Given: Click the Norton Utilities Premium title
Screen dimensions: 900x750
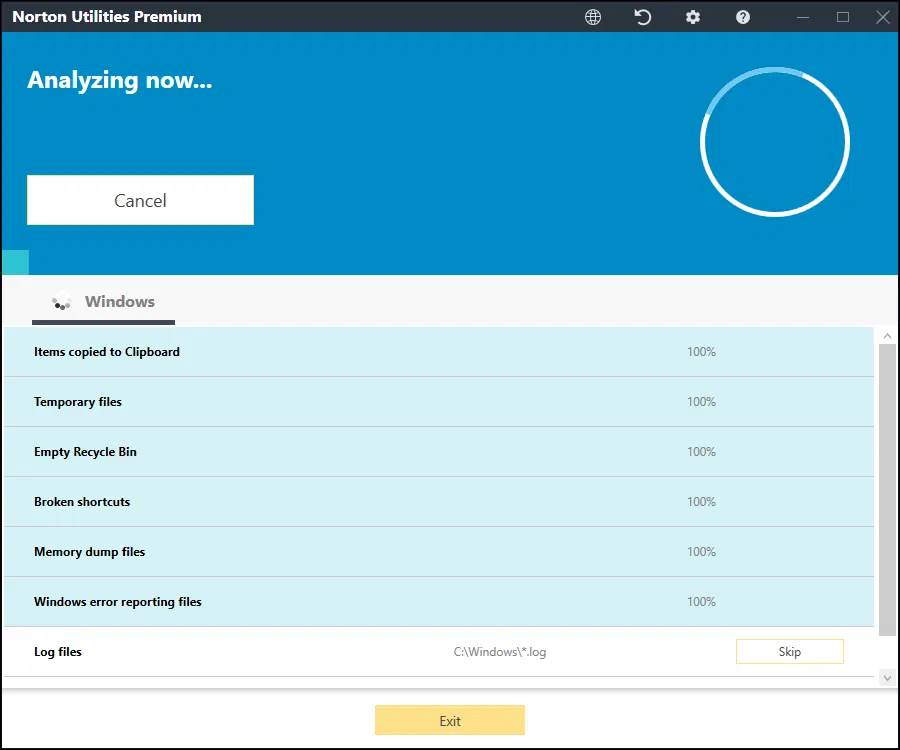Looking at the screenshot, I should click(x=107, y=17).
